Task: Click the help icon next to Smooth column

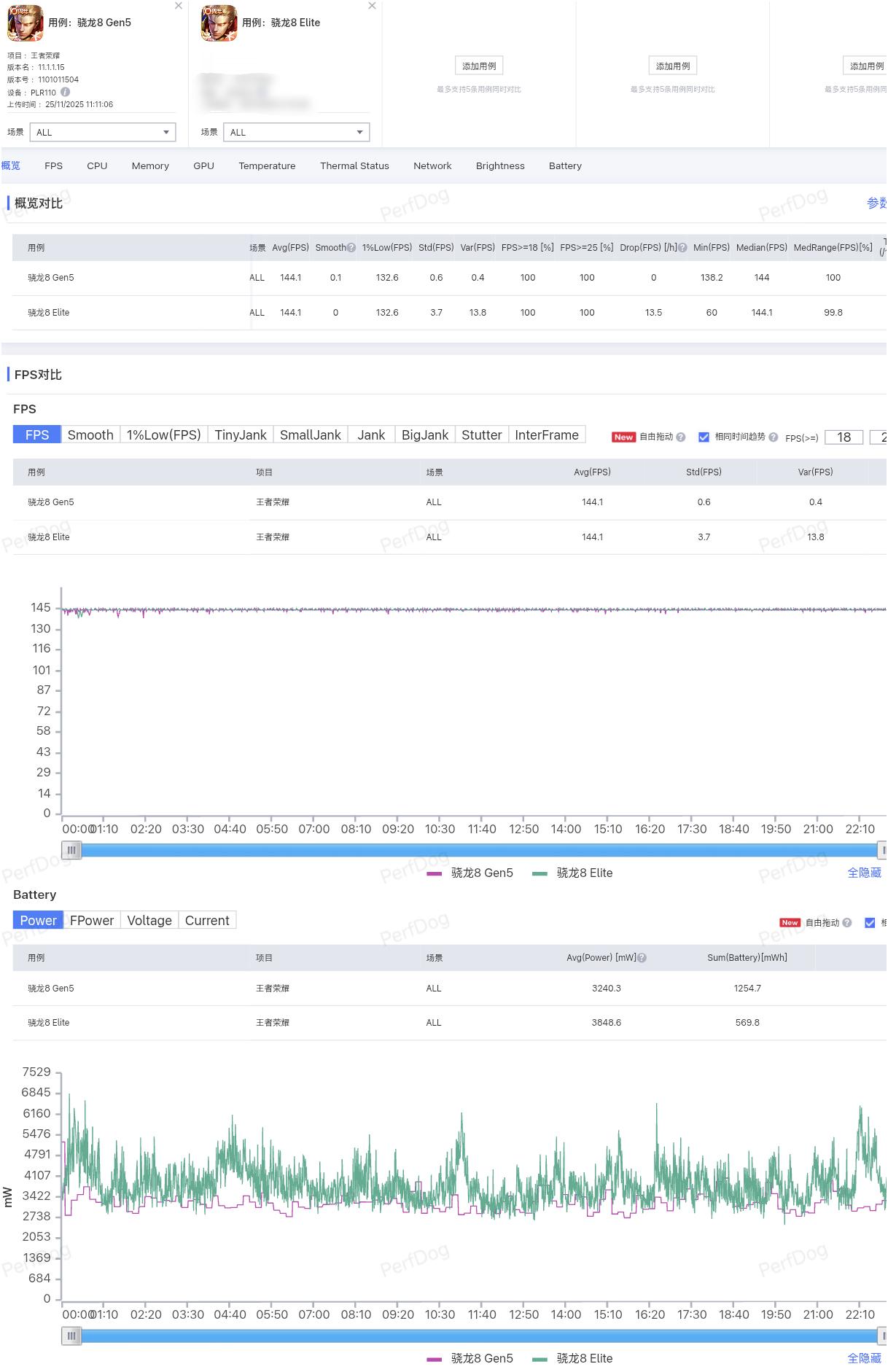Action: (351, 248)
